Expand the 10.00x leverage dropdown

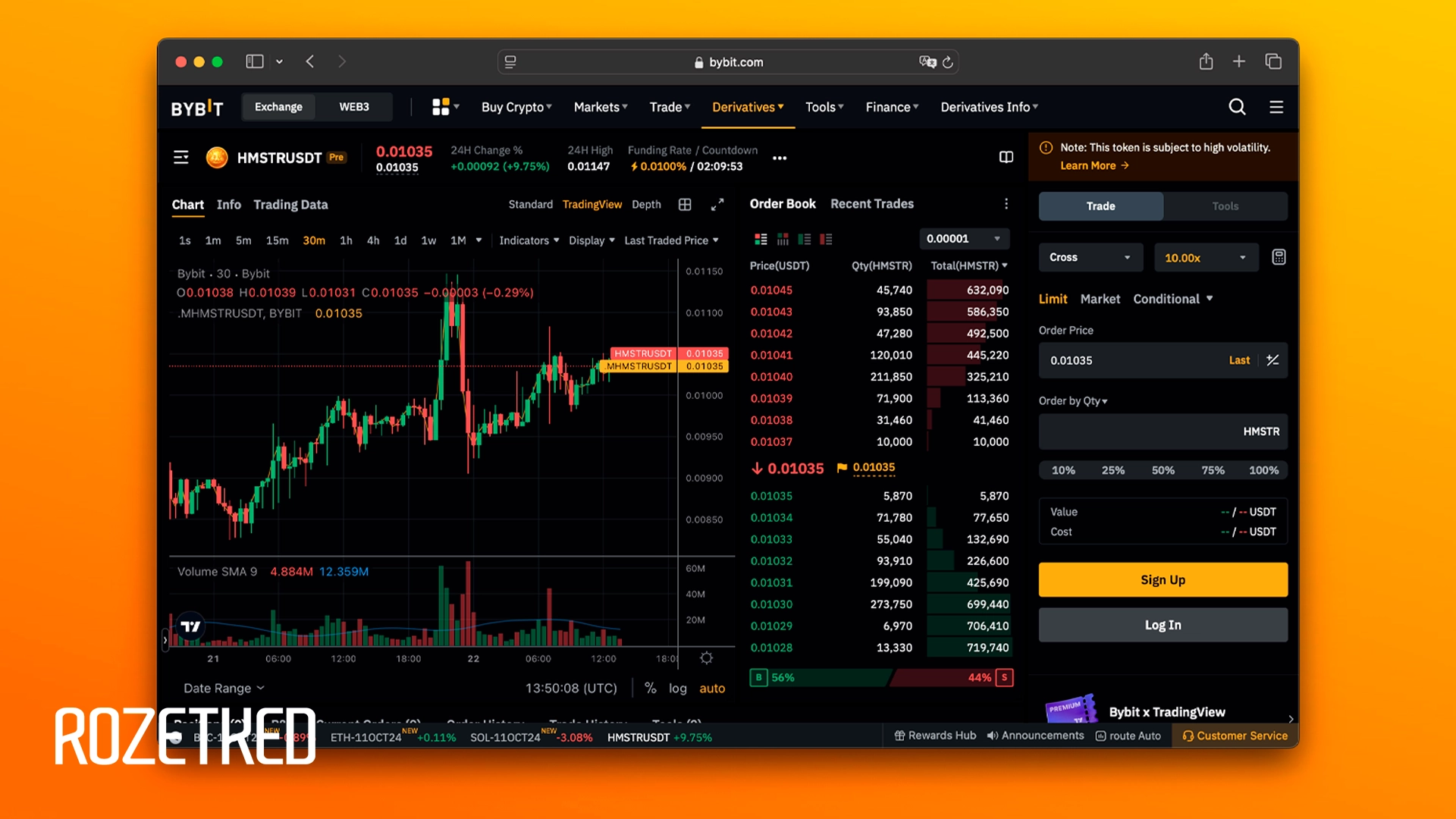point(1205,258)
